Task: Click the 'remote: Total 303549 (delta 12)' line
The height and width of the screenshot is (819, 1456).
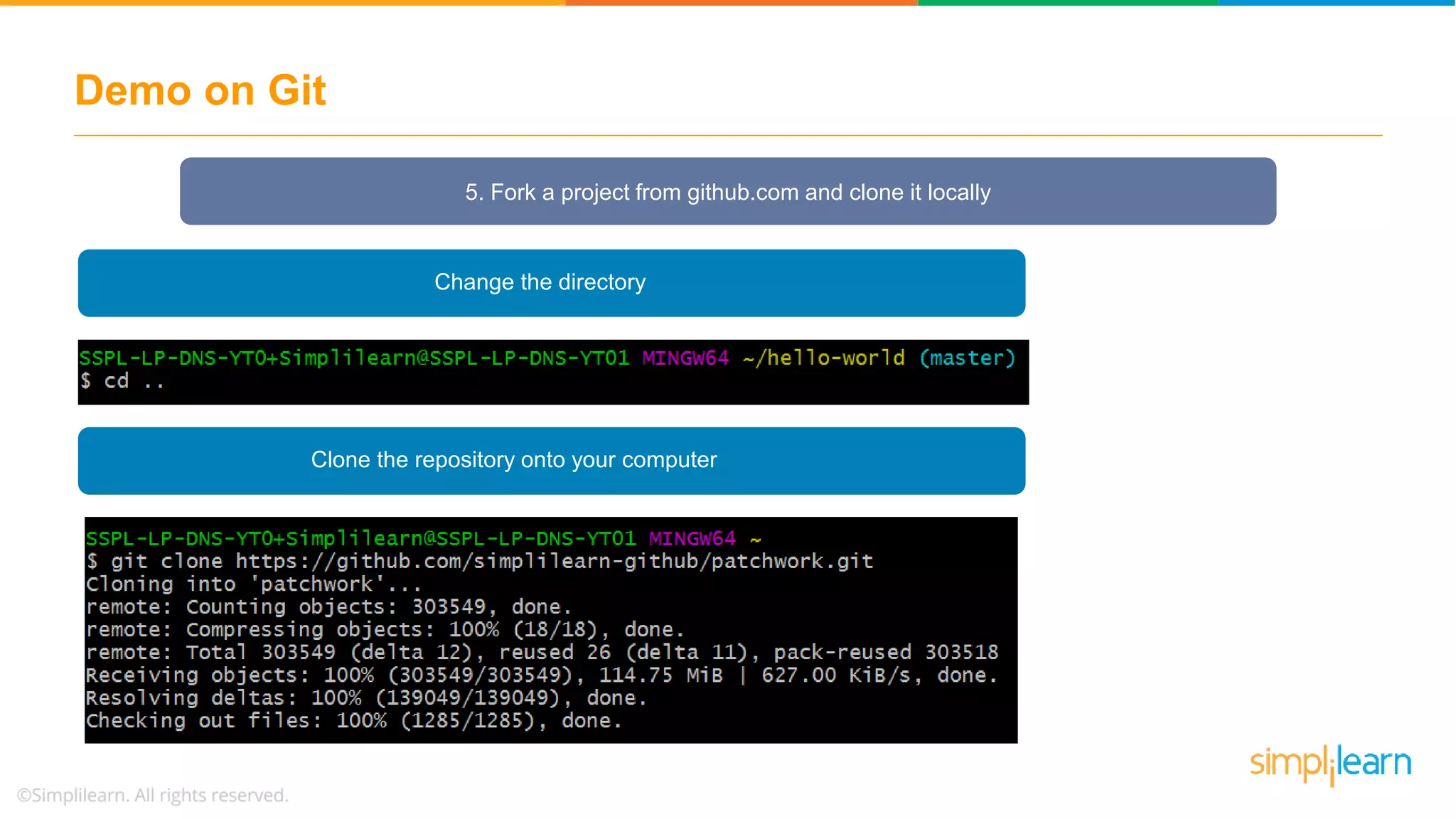Action: click(542, 652)
